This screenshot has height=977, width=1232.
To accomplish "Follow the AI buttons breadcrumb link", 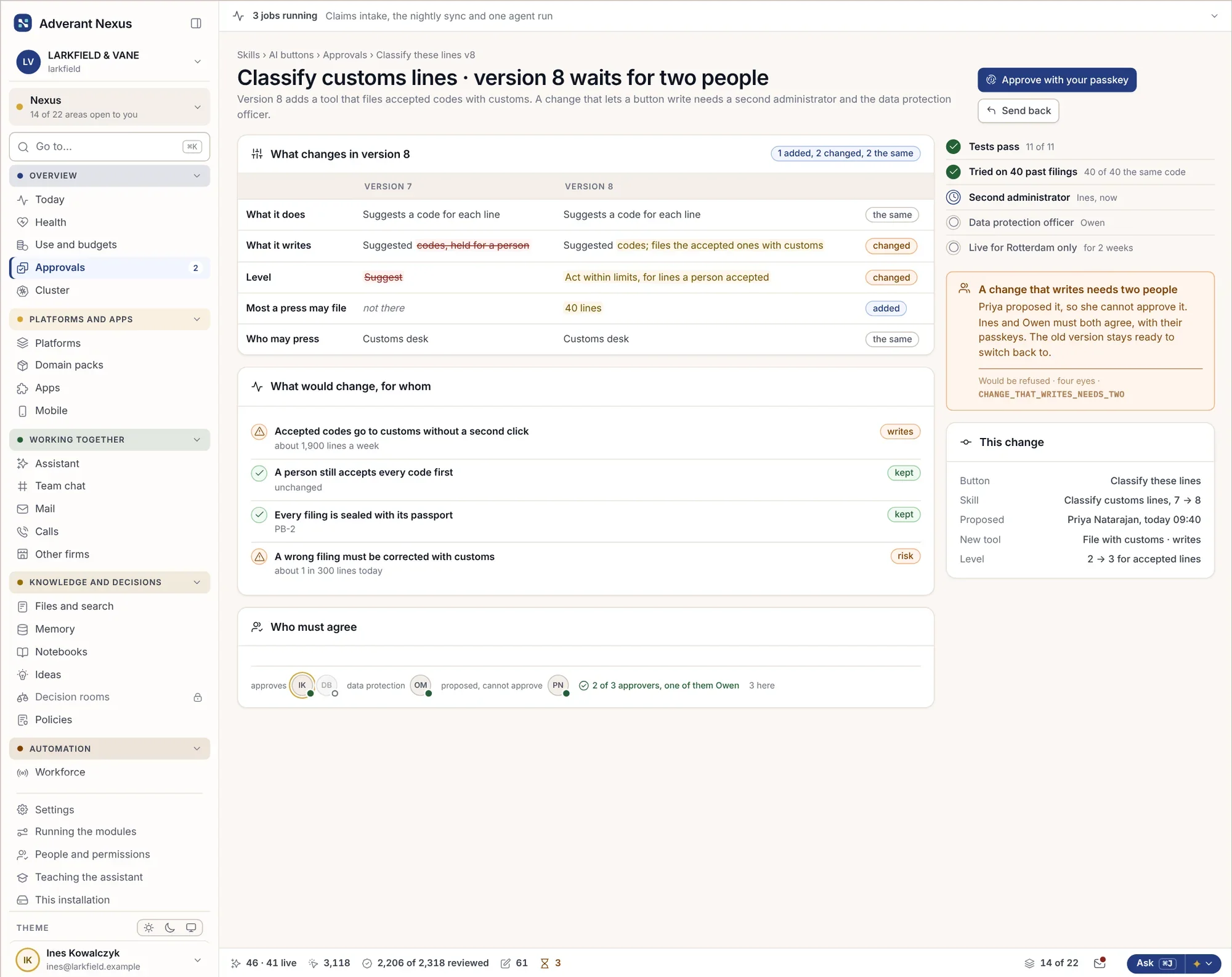I will [291, 55].
